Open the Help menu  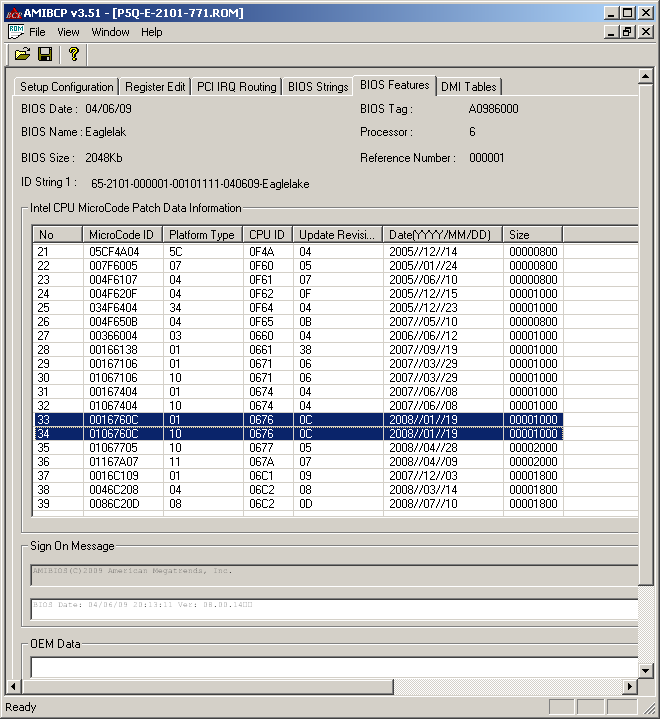point(152,32)
